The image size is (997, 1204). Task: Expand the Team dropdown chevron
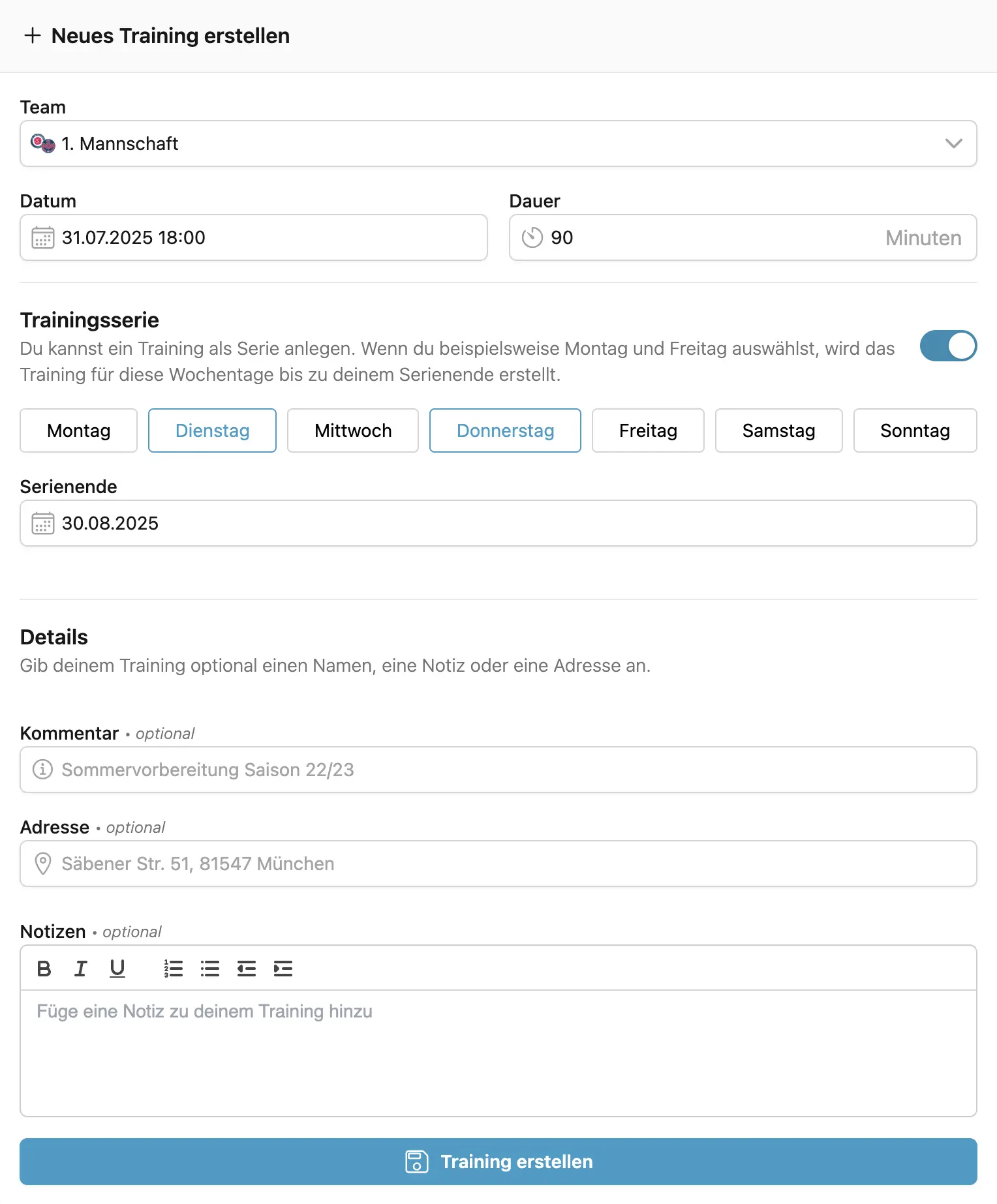coord(954,143)
